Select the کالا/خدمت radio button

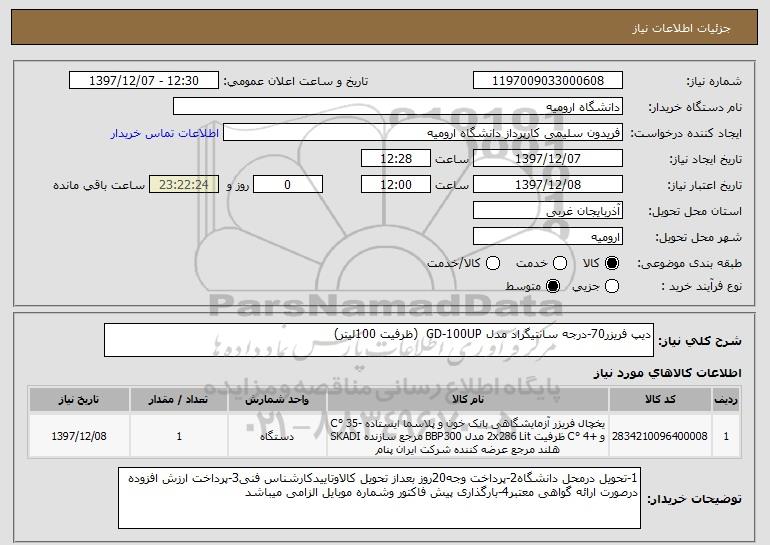point(493,263)
